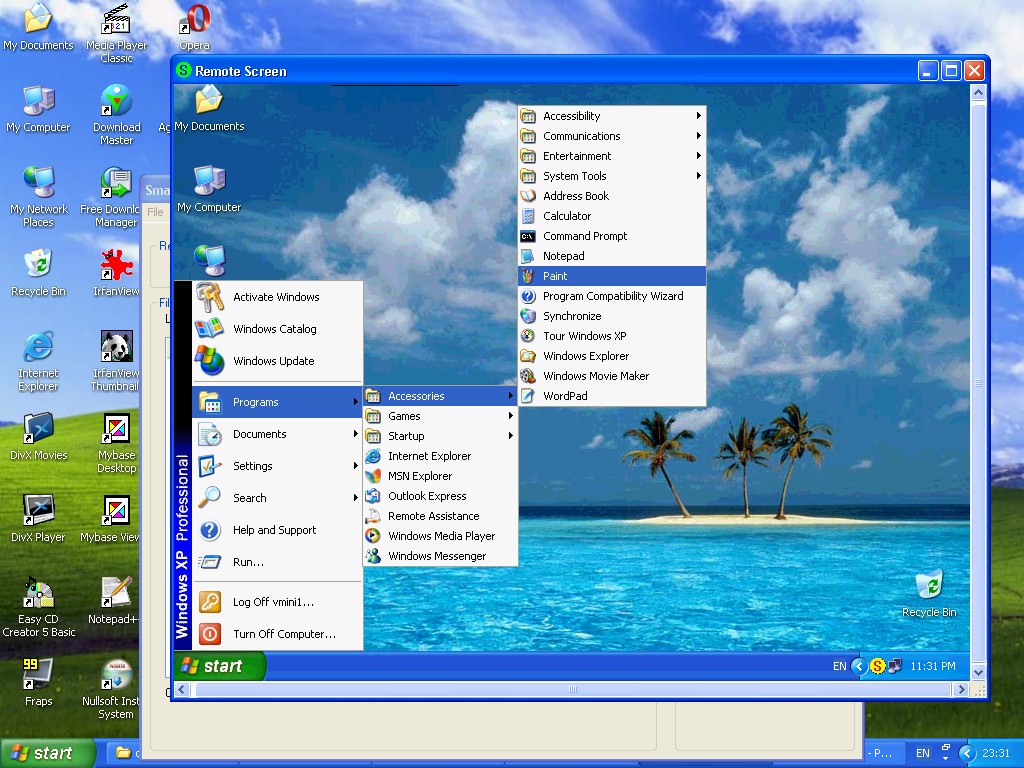The width and height of the screenshot is (1024, 768).
Task: Click the Internet Explorer icon in the Programs menu
Action: click(373, 456)
